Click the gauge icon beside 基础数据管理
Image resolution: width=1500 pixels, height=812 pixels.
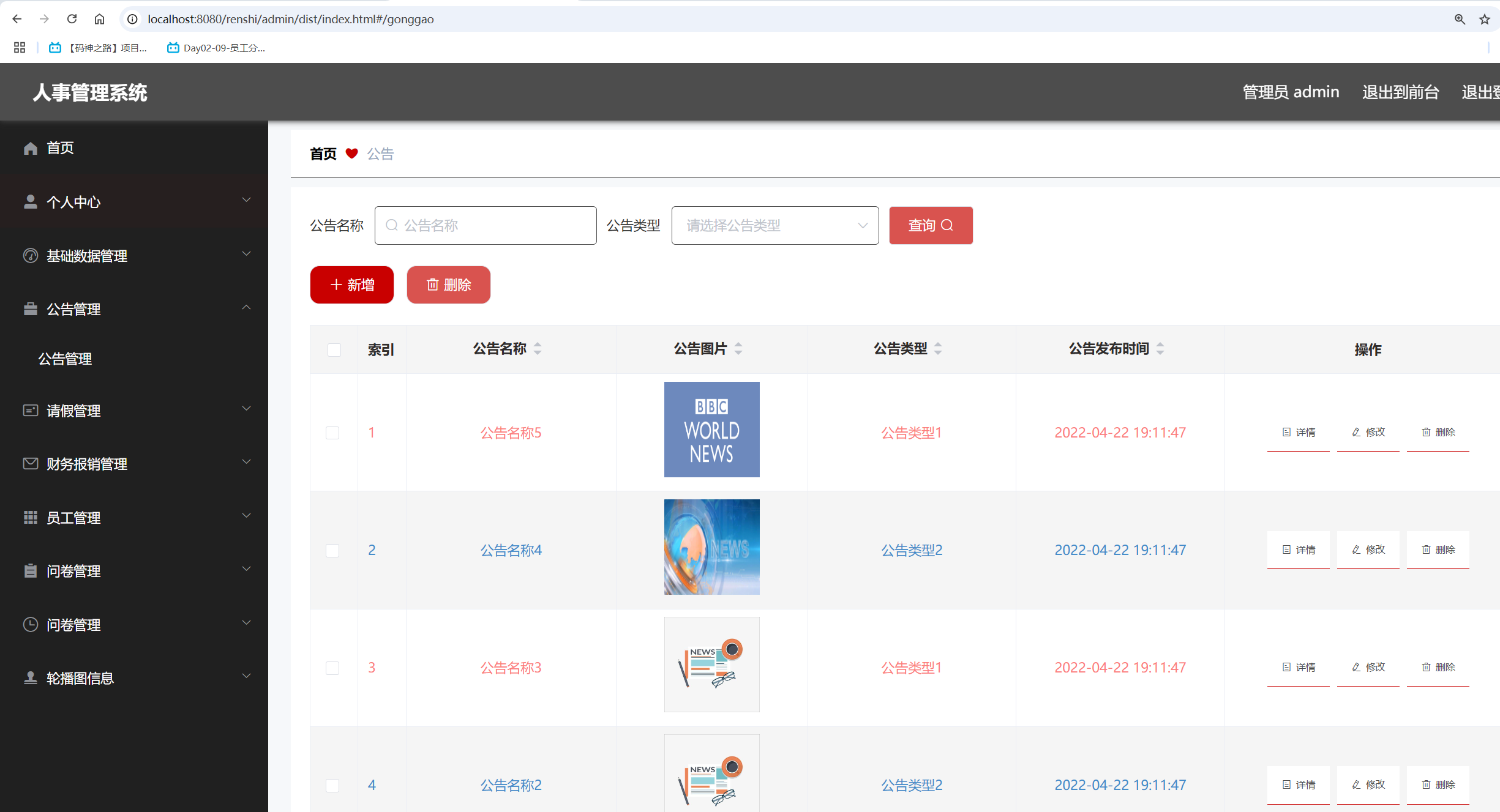pyautogui.click(x=31, y=256)
